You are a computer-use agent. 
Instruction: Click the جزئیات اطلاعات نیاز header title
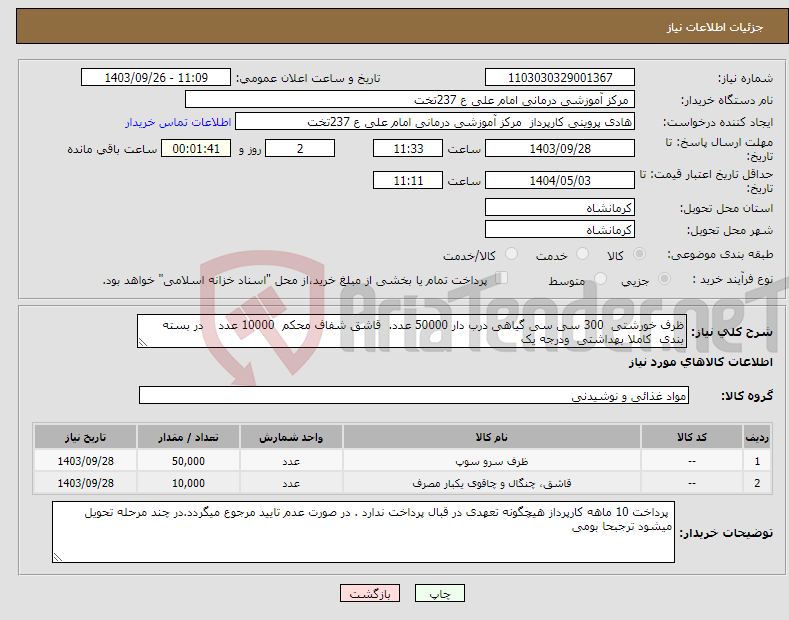[x=715, y=27]
